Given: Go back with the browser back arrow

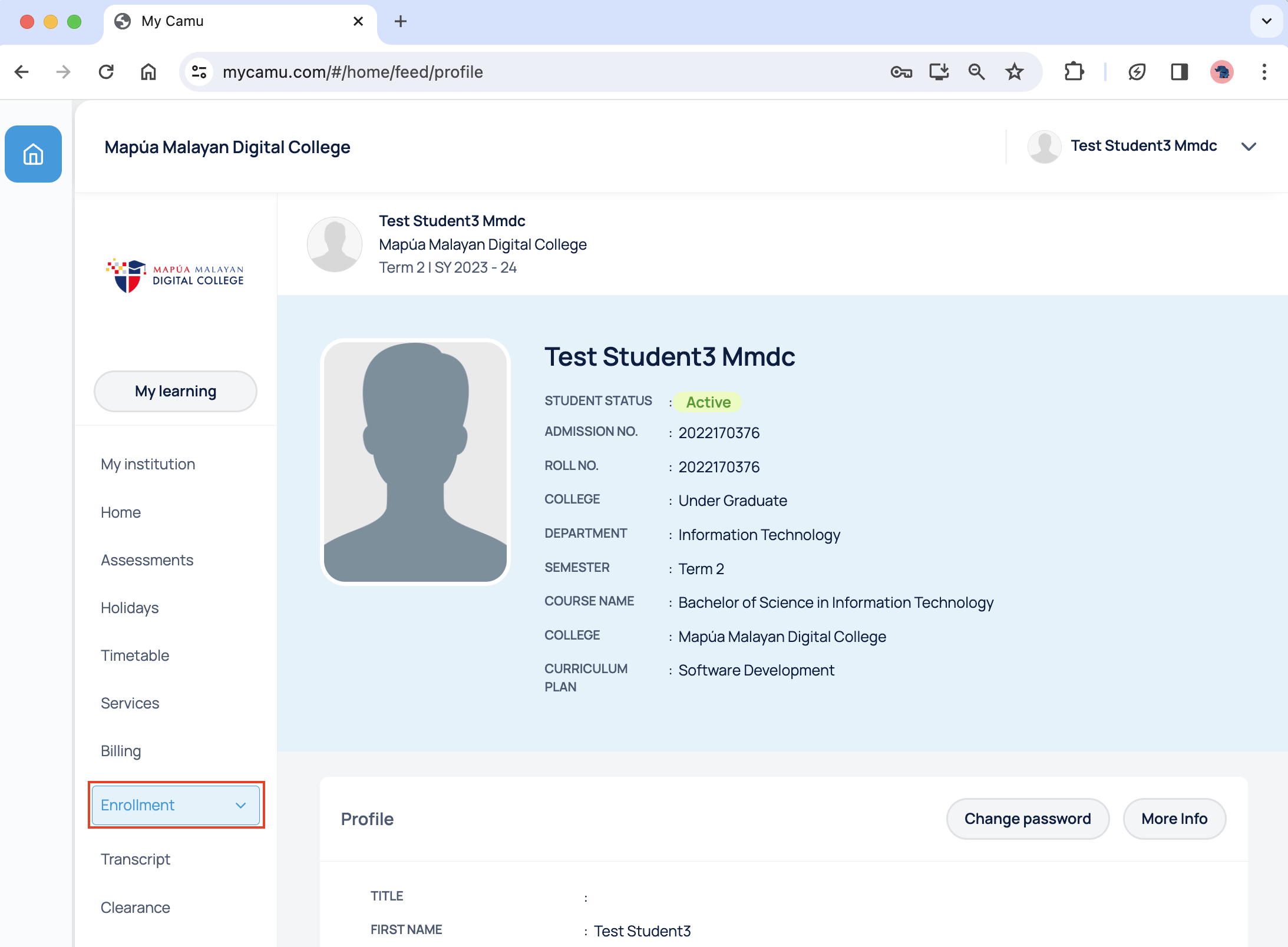Looking at the screenshot, I should click(x=22, y=72).
